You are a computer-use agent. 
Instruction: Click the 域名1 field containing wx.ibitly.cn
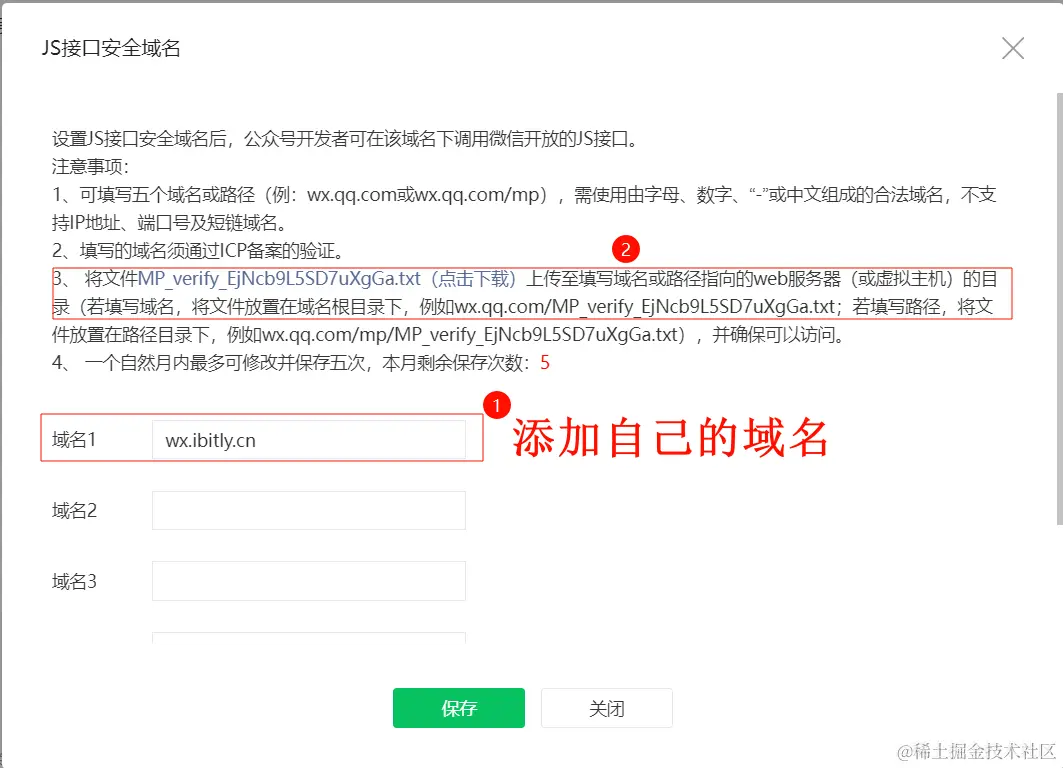308,440
